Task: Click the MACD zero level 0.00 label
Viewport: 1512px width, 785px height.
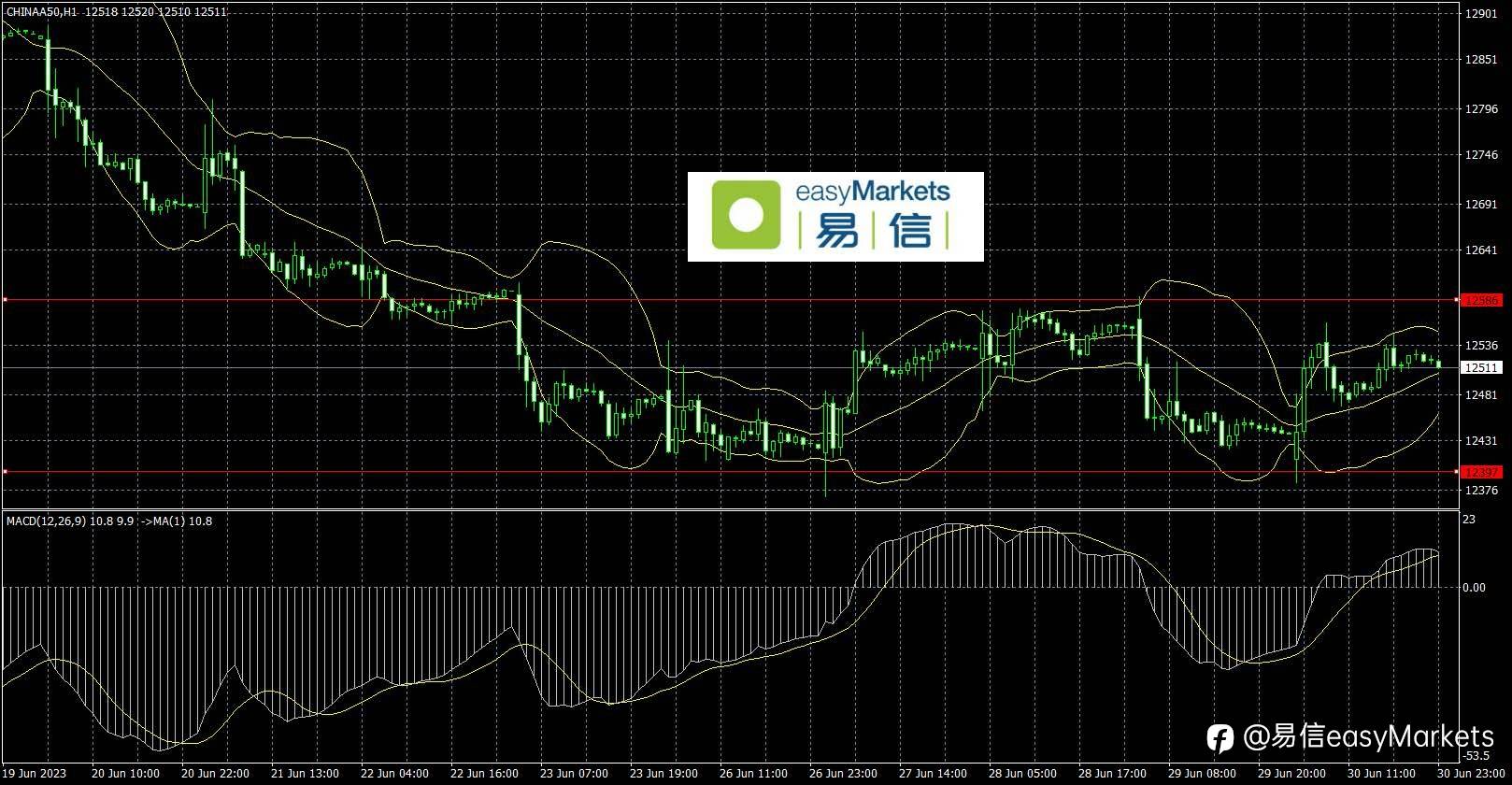Action: pos(1474,588)
